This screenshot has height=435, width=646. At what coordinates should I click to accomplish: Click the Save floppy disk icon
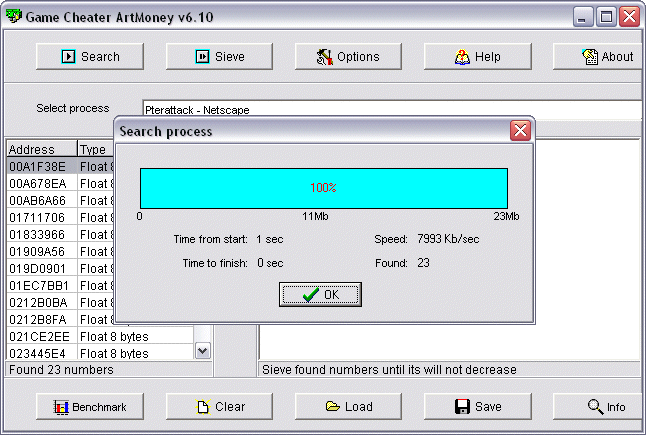click(x=462, y=407)
